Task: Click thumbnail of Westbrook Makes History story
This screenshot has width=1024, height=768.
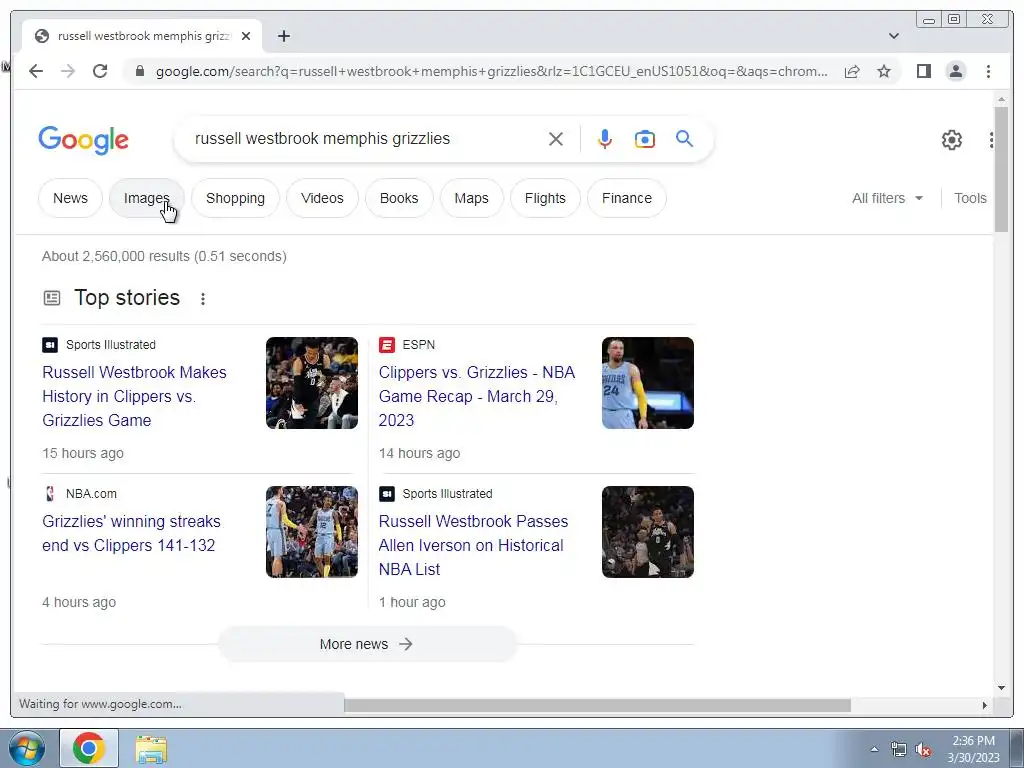Action: click(312, 383)
